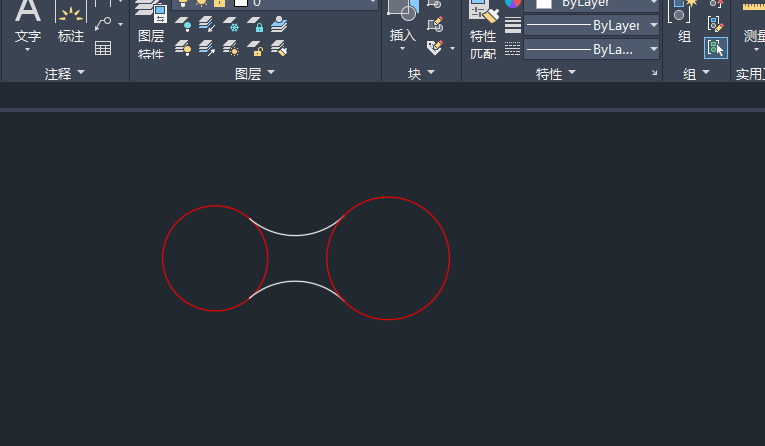
Task: Open the 插入 dropdown arrow
Action: [403, 49]
